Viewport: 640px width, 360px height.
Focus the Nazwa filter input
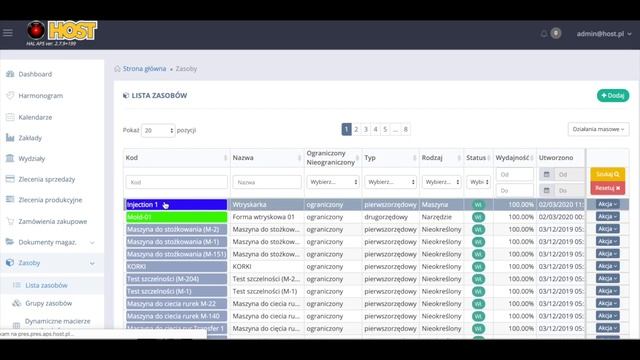(267, 182)
